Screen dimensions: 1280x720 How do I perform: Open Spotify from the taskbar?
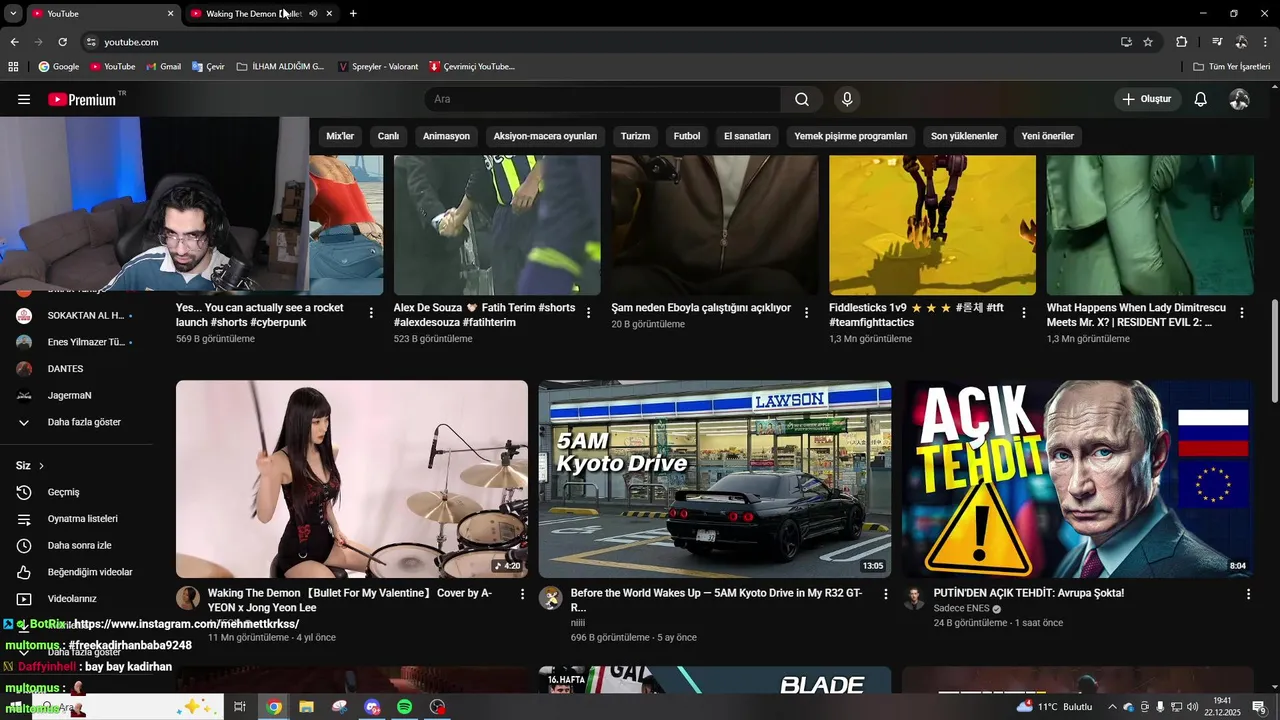(404, 707)
